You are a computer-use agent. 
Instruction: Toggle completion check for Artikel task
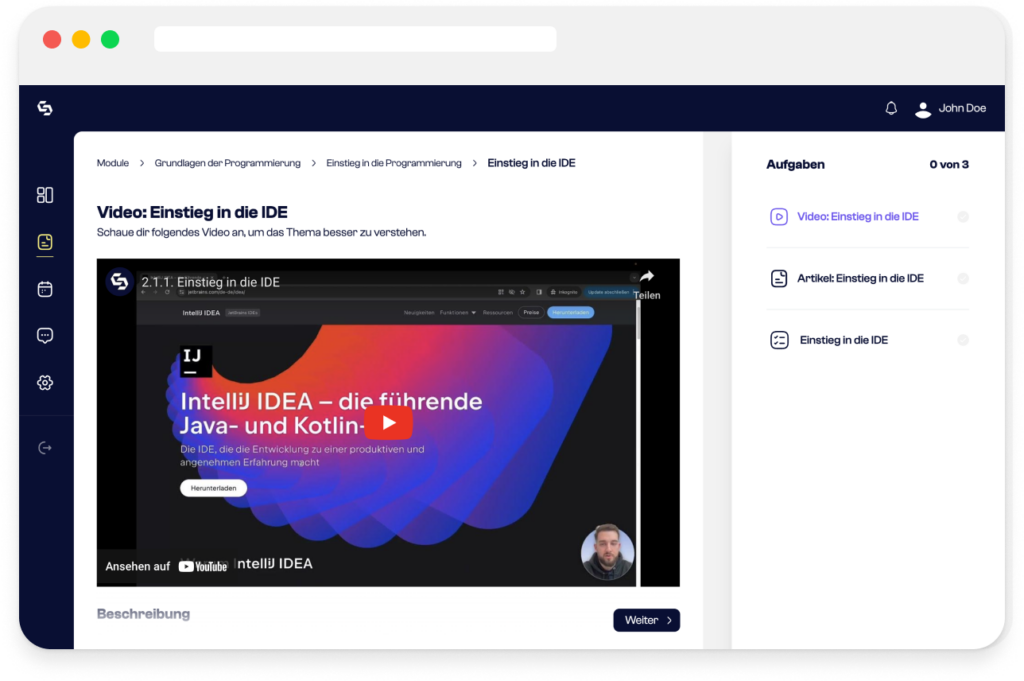point(963,279)
